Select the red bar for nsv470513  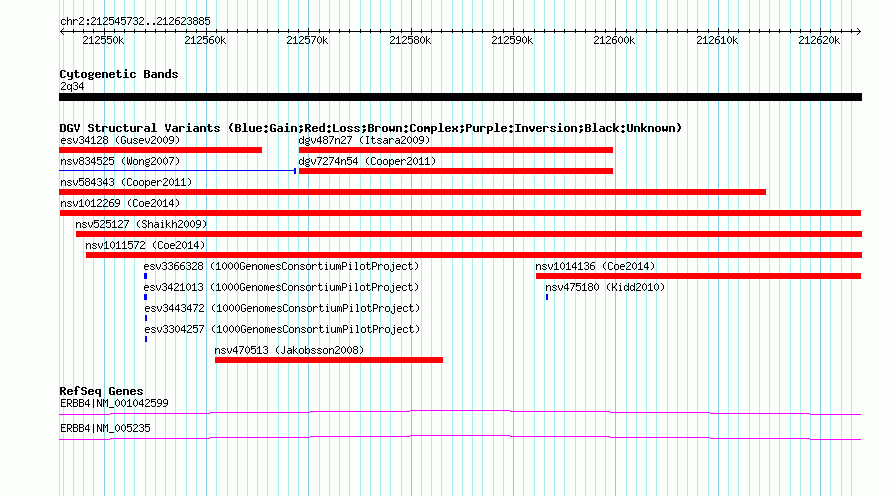coord(329,360)
